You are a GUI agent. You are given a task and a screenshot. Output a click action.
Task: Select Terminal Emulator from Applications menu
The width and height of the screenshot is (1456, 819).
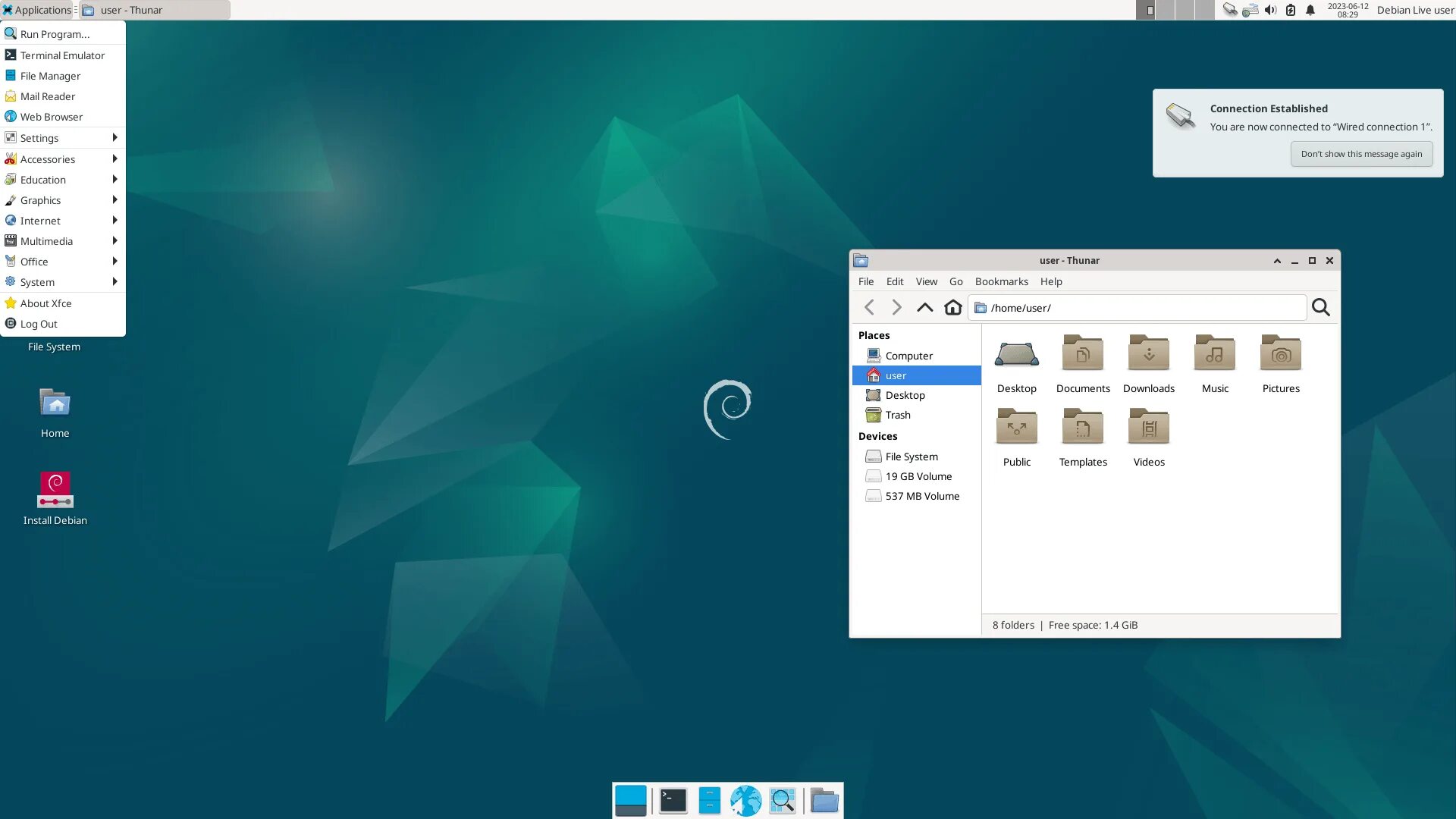62,55
